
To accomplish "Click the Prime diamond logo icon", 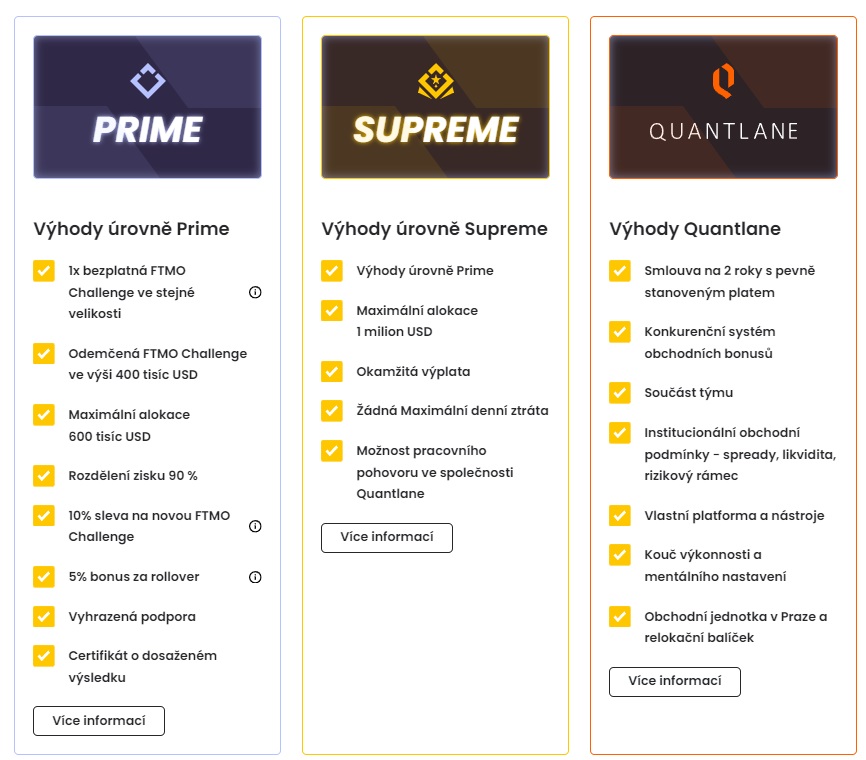I will click(147, 81).
